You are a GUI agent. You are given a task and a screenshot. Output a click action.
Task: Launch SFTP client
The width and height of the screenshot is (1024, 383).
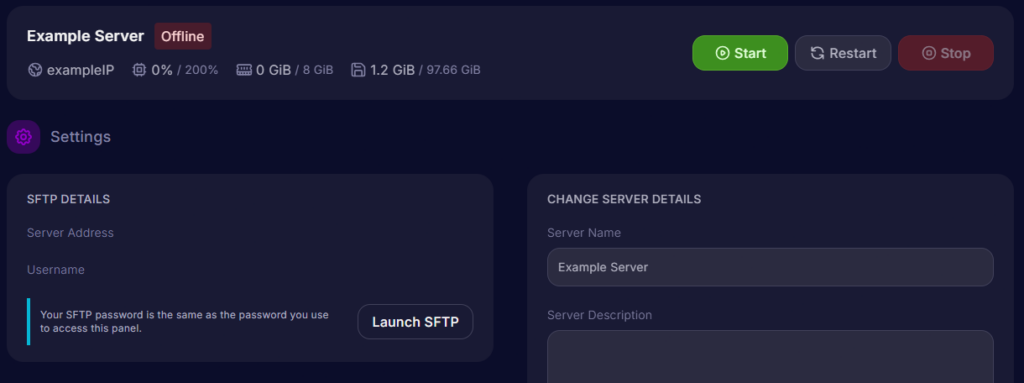pyautogui.click(x=415, y=322)
